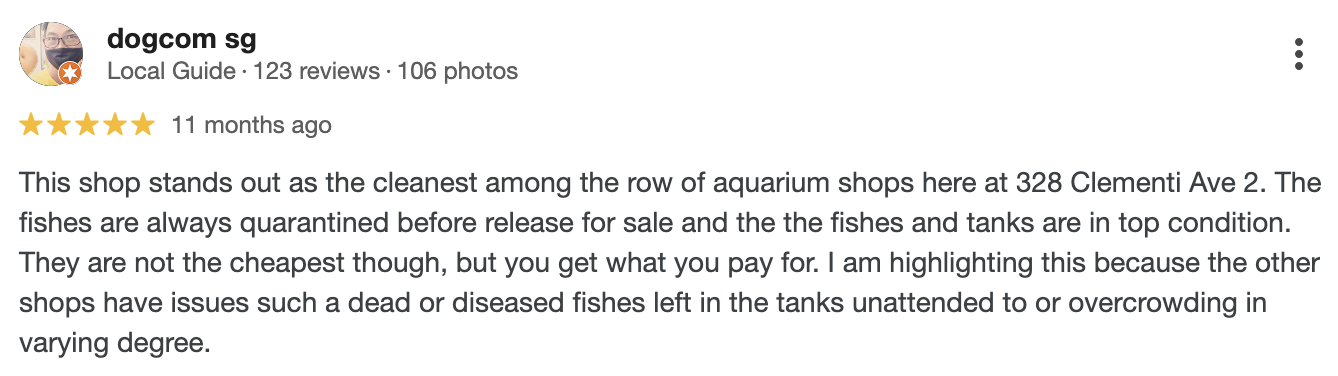
Task: Click the second yellow rating star
Action: point(59,125)
